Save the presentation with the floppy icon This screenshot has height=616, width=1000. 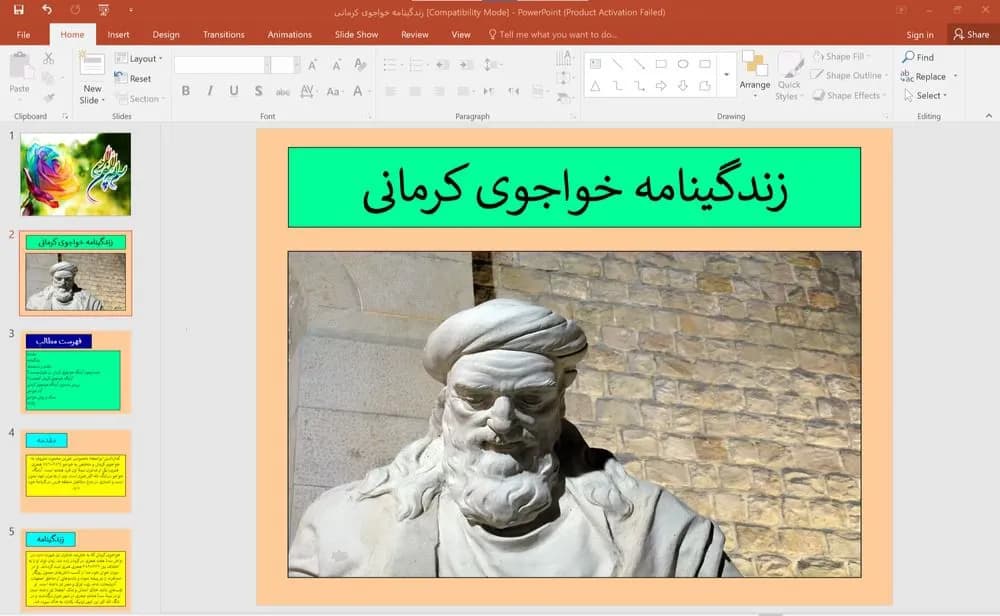18,10
